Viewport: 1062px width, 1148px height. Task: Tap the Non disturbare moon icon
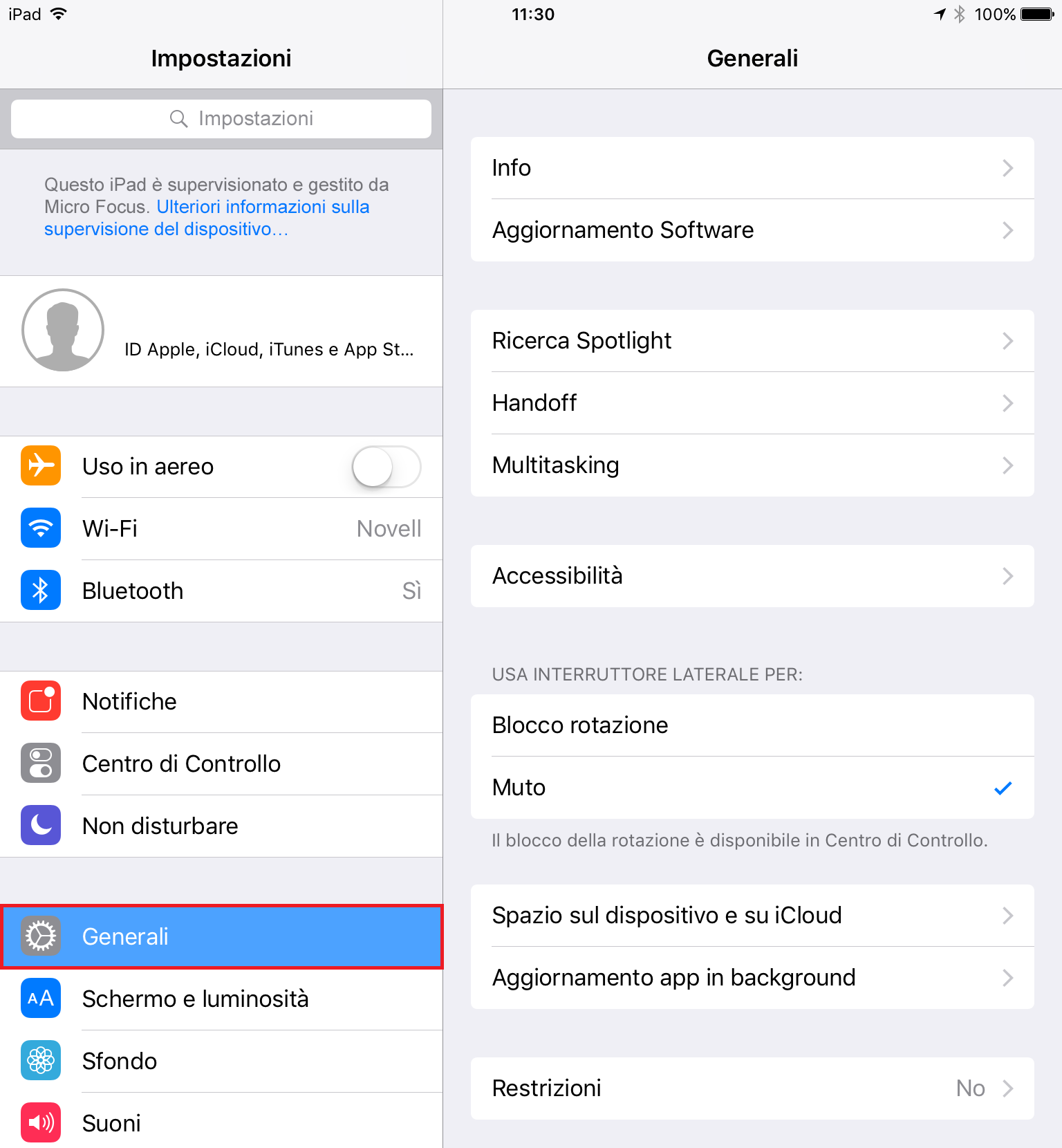coord(41,826)
